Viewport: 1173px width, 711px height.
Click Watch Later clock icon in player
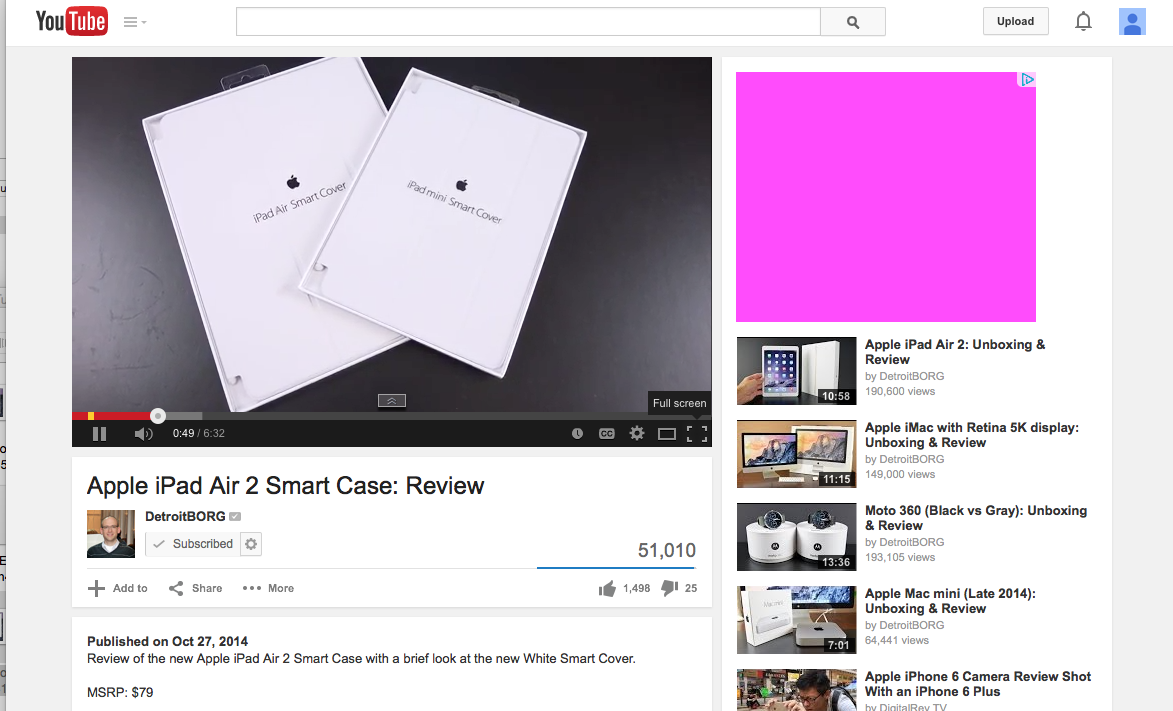click(x=578, y=433)
